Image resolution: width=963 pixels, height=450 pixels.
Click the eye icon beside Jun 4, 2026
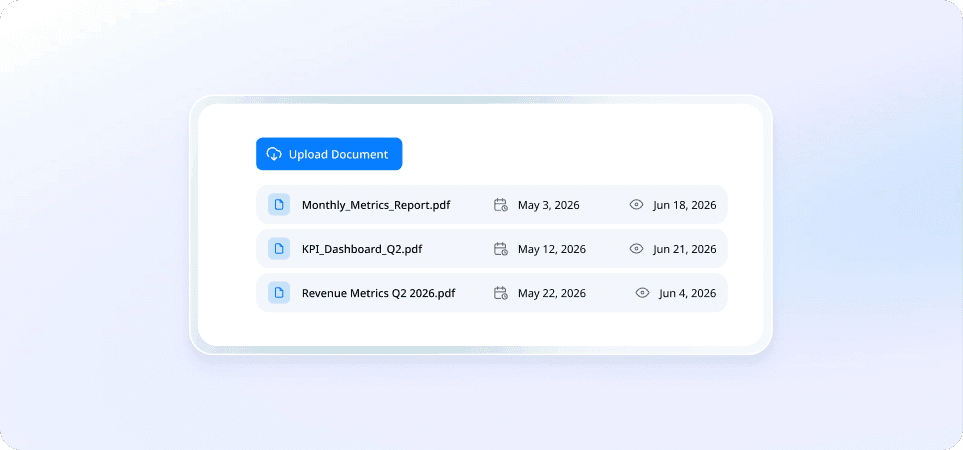click(x=642, y=293)
